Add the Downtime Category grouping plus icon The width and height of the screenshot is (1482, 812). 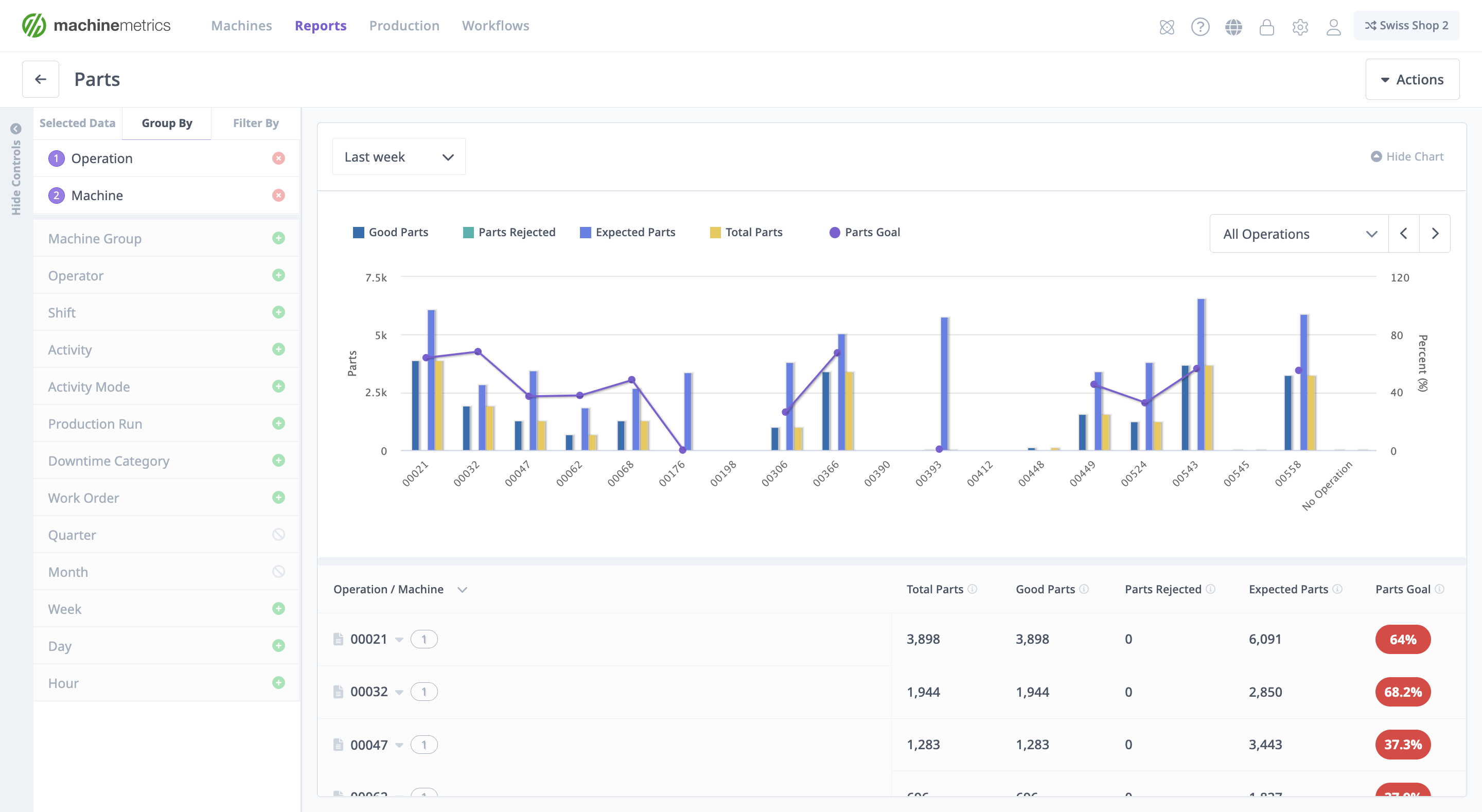tap(278, 461)
